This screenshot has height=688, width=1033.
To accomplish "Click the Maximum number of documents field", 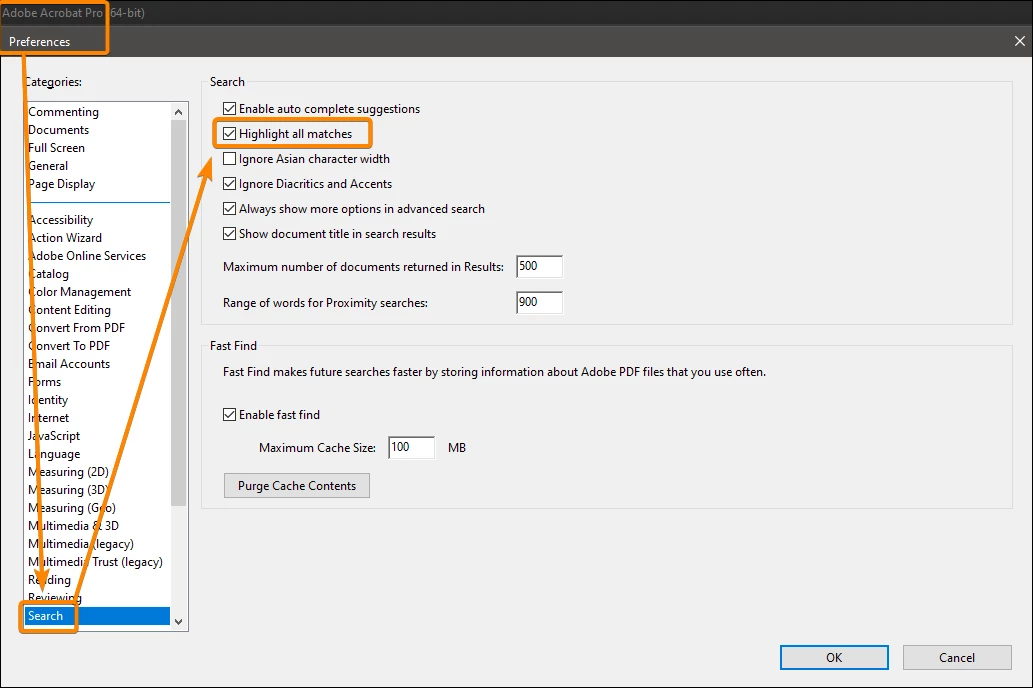I will click(x=539, y=266).
